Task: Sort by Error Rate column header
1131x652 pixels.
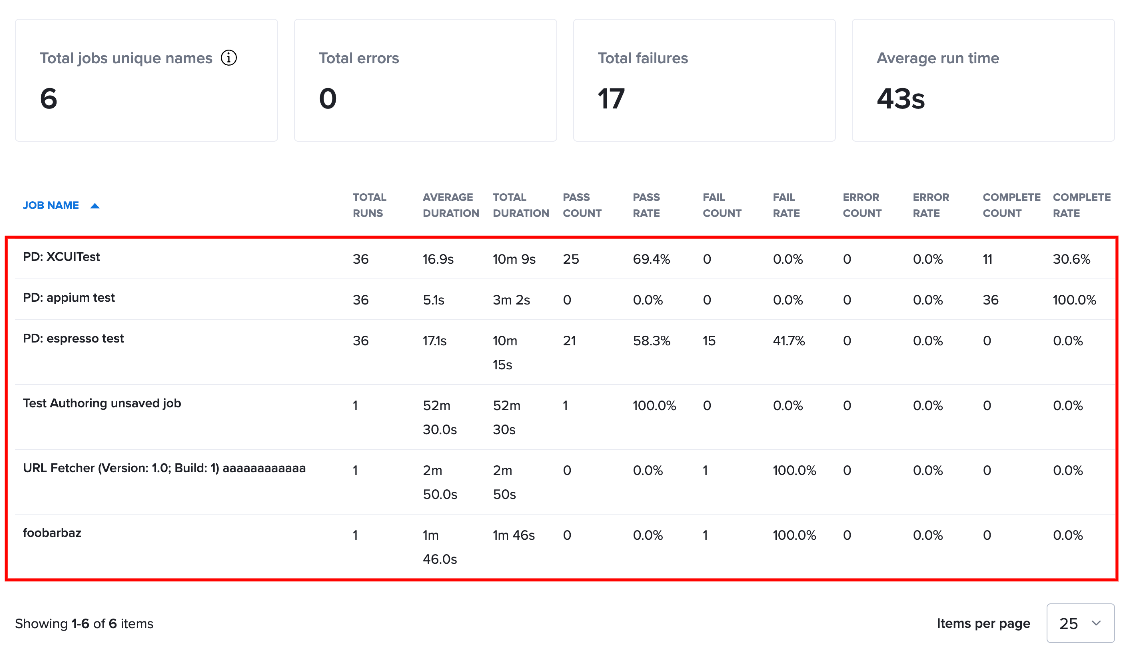Action: (x=930, y=205)
